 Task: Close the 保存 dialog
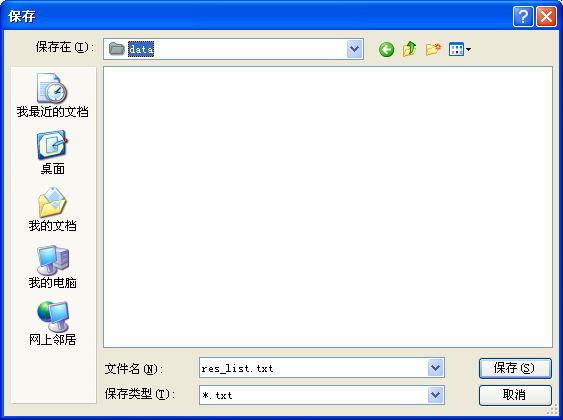(x=546, y=17)
